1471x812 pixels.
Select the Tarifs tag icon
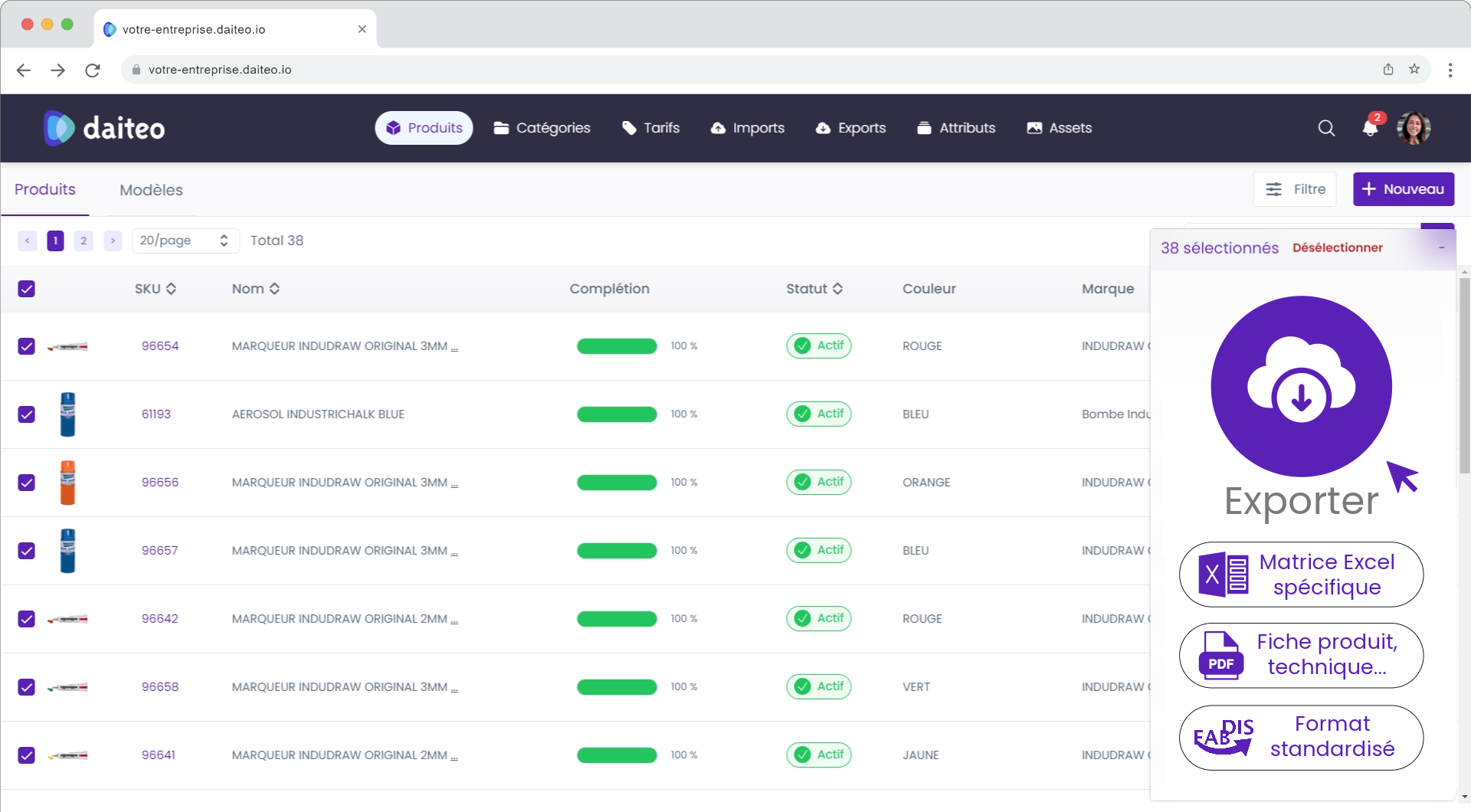coord(628,128)
